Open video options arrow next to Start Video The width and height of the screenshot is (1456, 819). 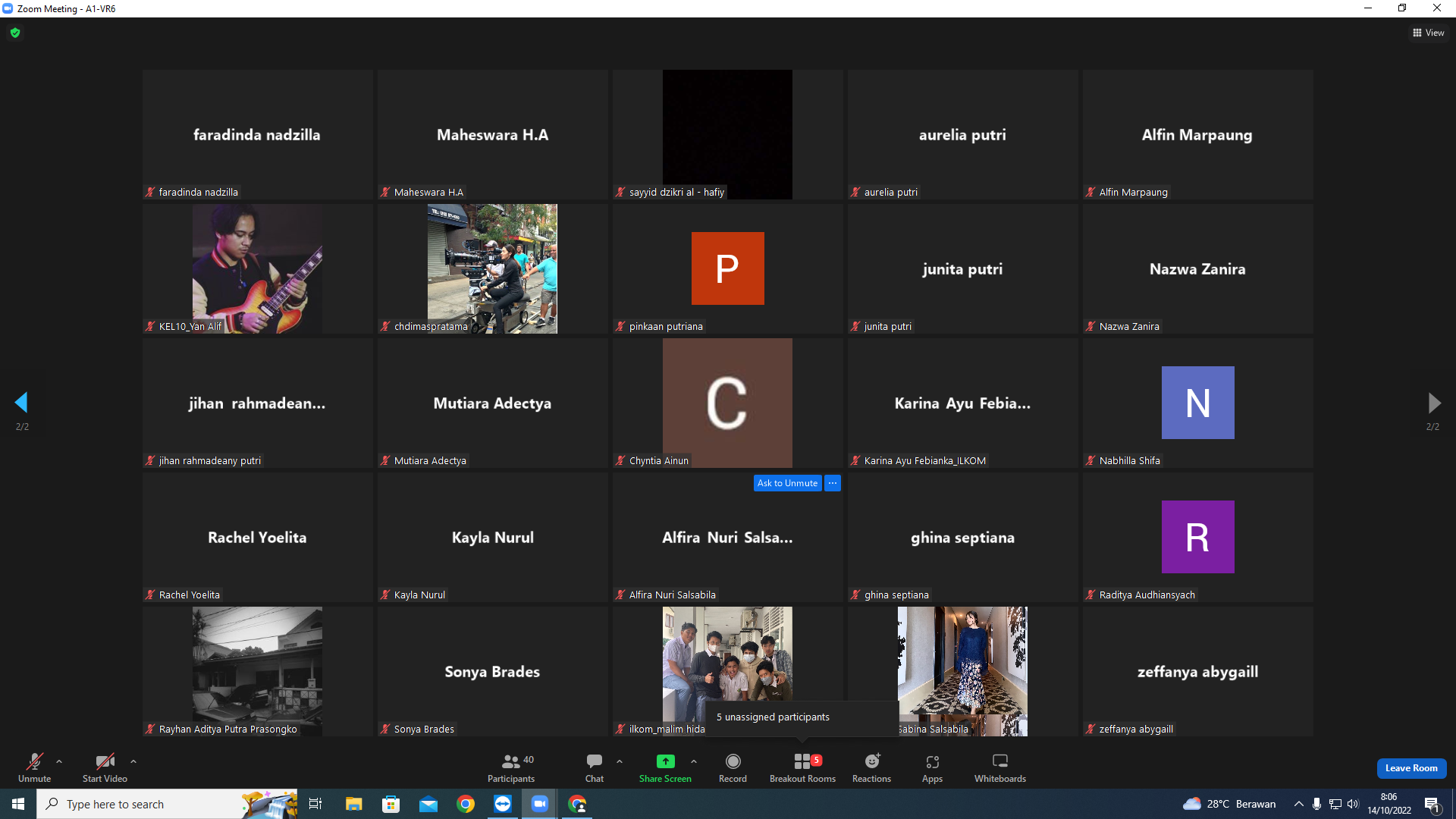[133, 761]
